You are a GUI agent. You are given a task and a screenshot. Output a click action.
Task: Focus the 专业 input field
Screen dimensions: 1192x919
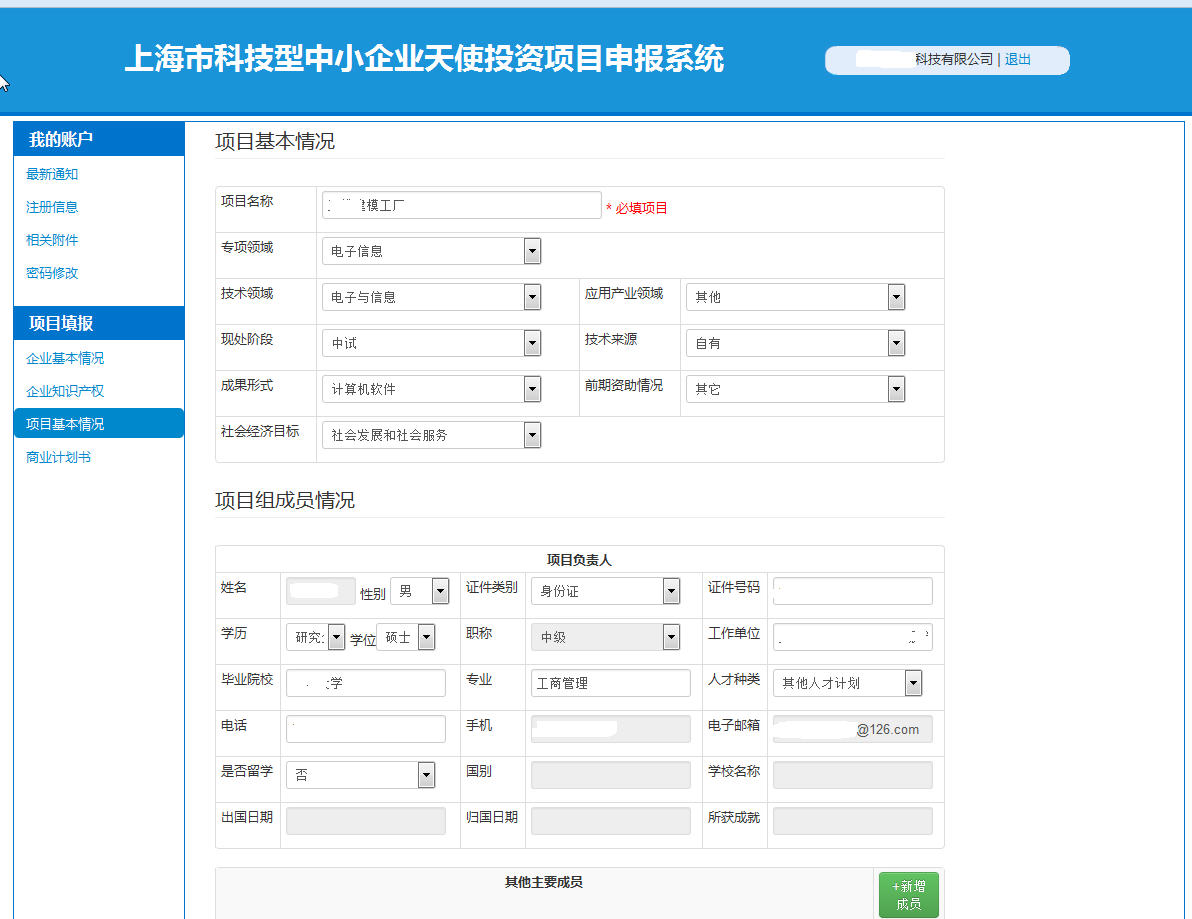[610, 683]
